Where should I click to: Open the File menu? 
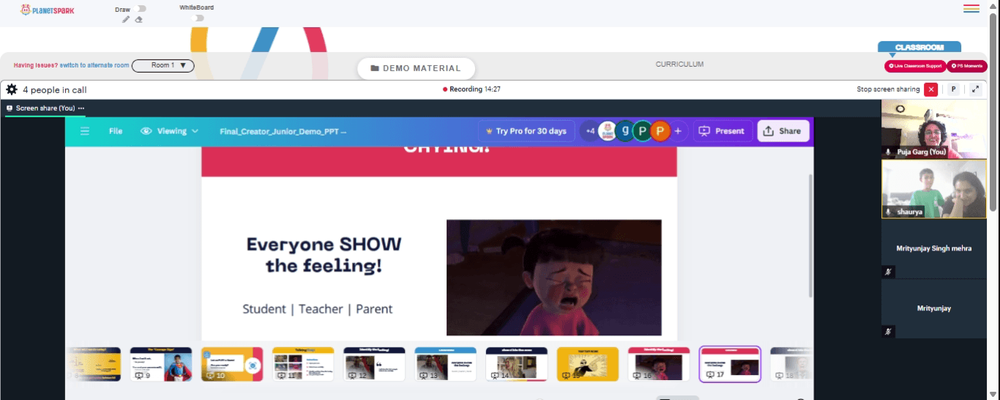(x=115, y=131)
